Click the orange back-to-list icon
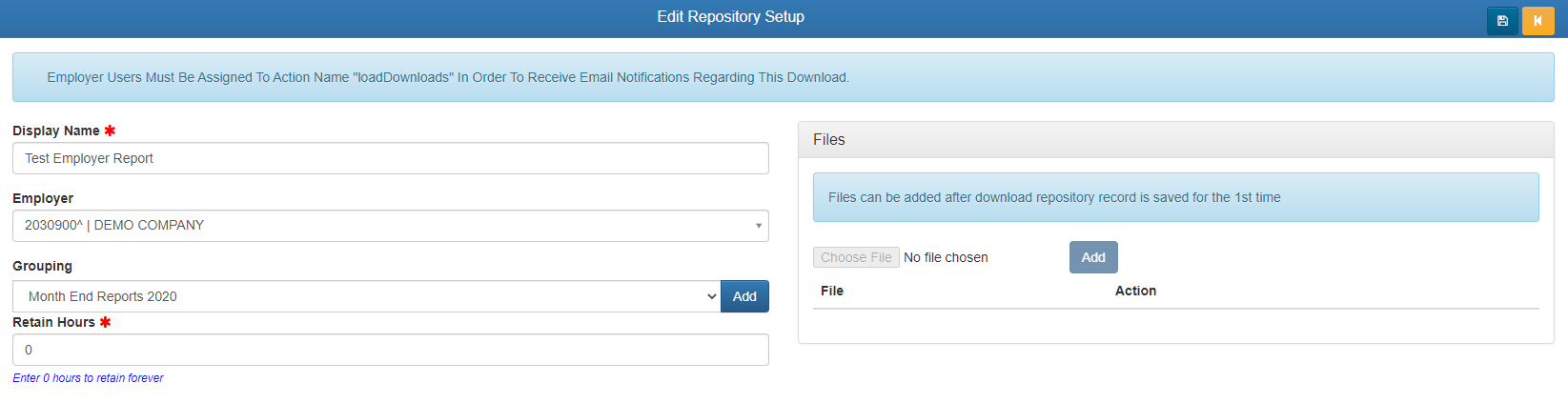The height and width of the screenshot is (403, 1568). point(1537,21)
